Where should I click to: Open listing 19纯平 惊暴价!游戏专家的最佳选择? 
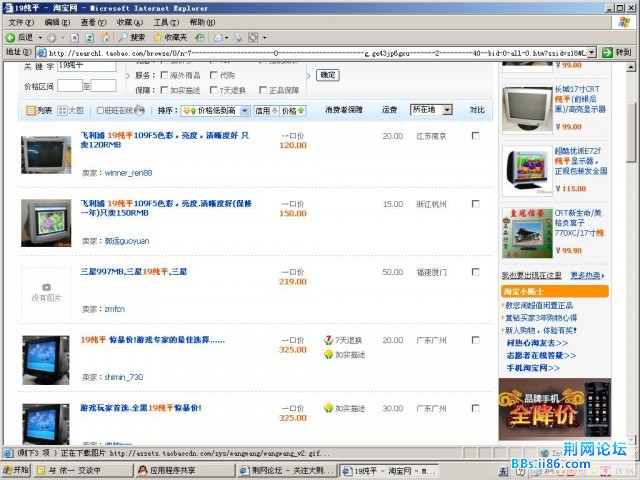click(152, 340)
